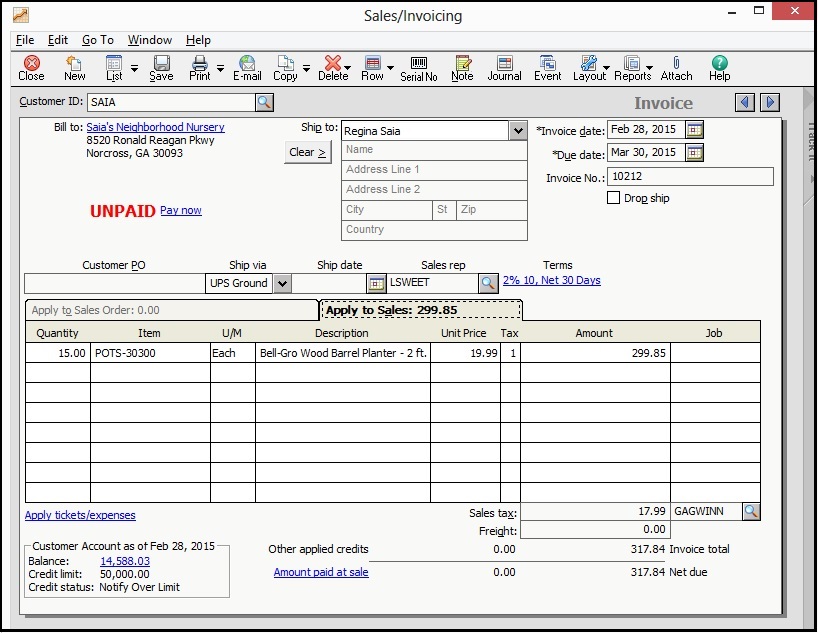
Task: Click the Invoice No. input field
Action: tap(690, 177)
